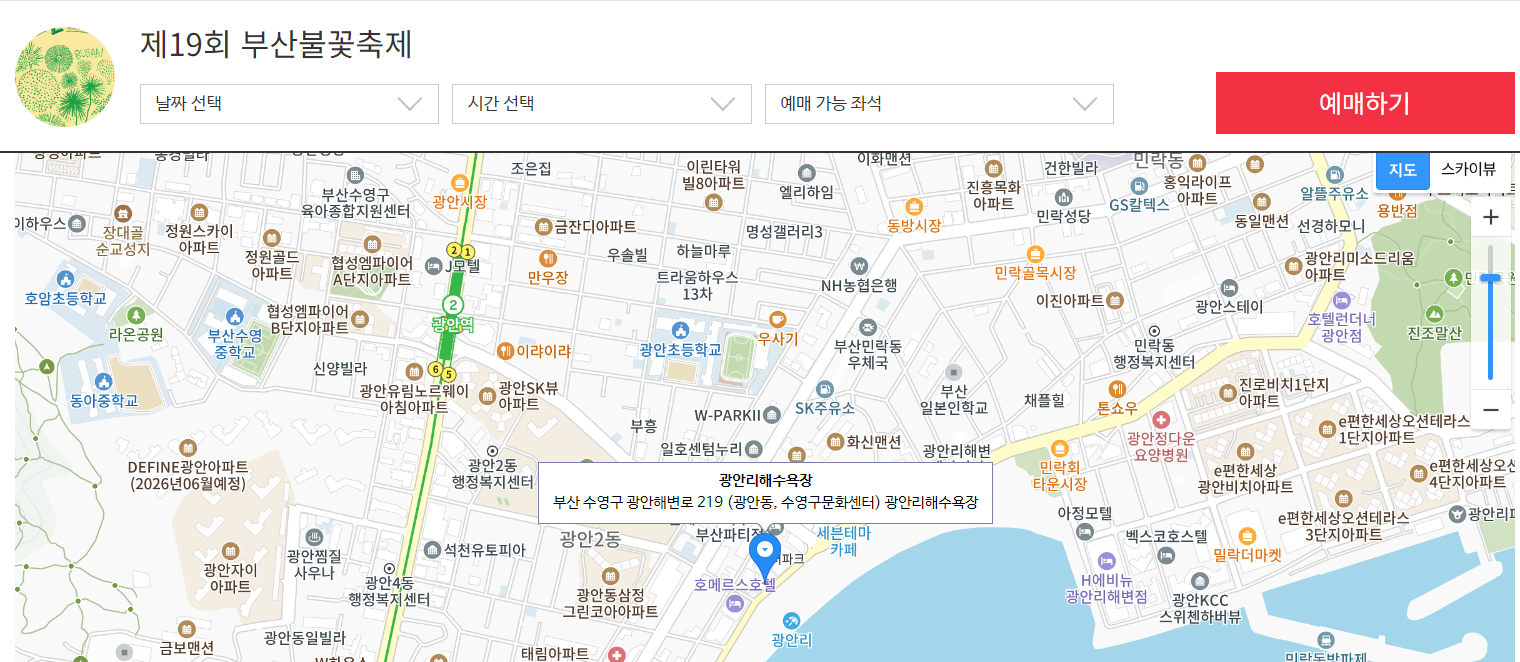Click the 금잔디아파트 apartment icon
The height and width of the screenshot is (662, 1520).
coord(543,227)
